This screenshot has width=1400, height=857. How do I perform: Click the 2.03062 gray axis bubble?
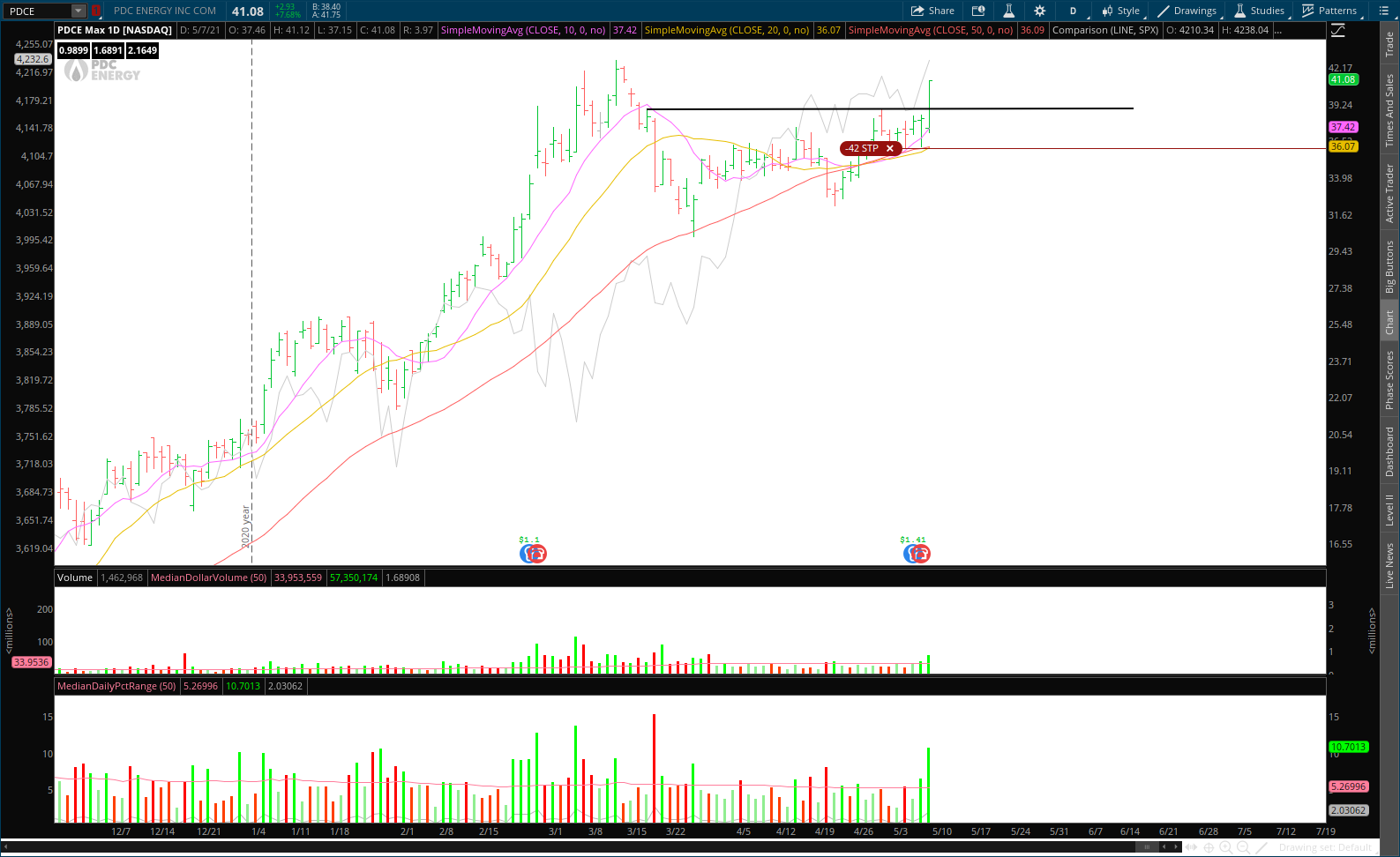(x=1348, y=810)
